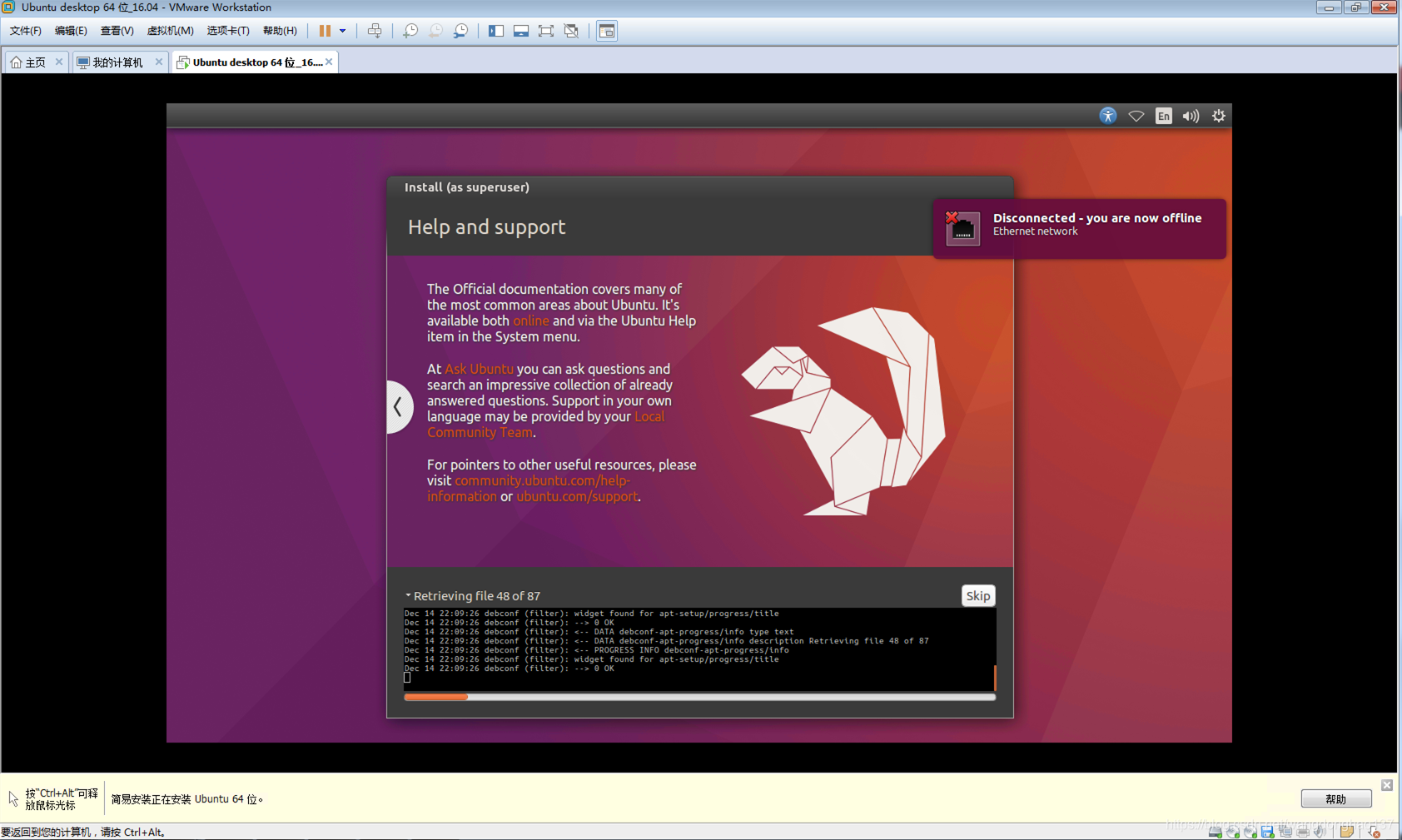The width and height of the screenshot is (1402, 840).
Task: Open the Ask Ubuntu link
Action: point(479,369)
